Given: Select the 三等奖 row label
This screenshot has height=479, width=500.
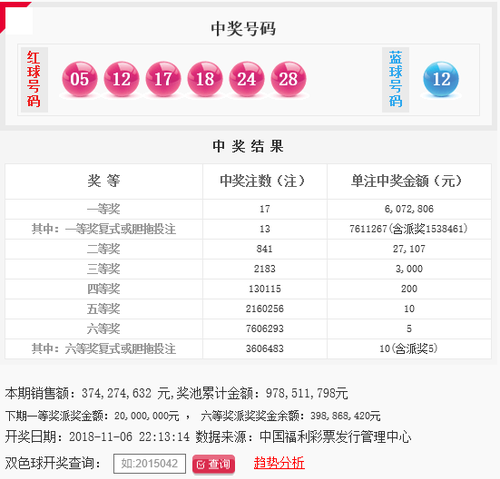Looking at the screenshot, I should pyautogui.click(x=104, y=269).
